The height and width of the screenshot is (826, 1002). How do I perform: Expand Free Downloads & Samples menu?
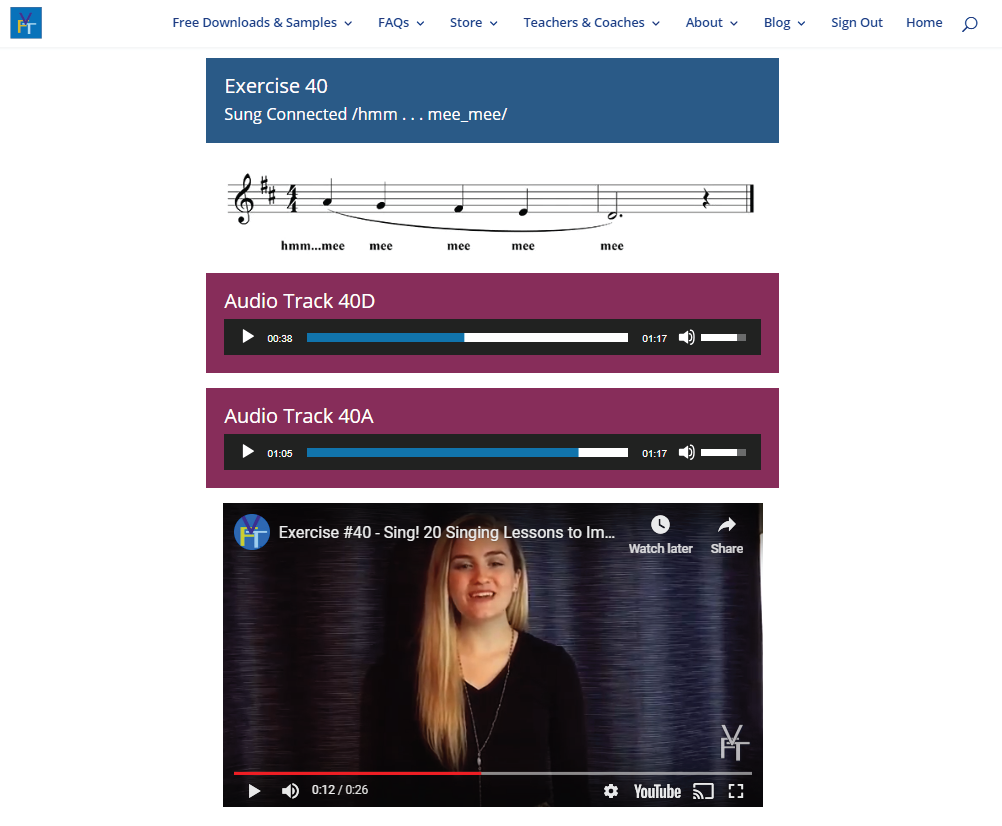(262, 23)
